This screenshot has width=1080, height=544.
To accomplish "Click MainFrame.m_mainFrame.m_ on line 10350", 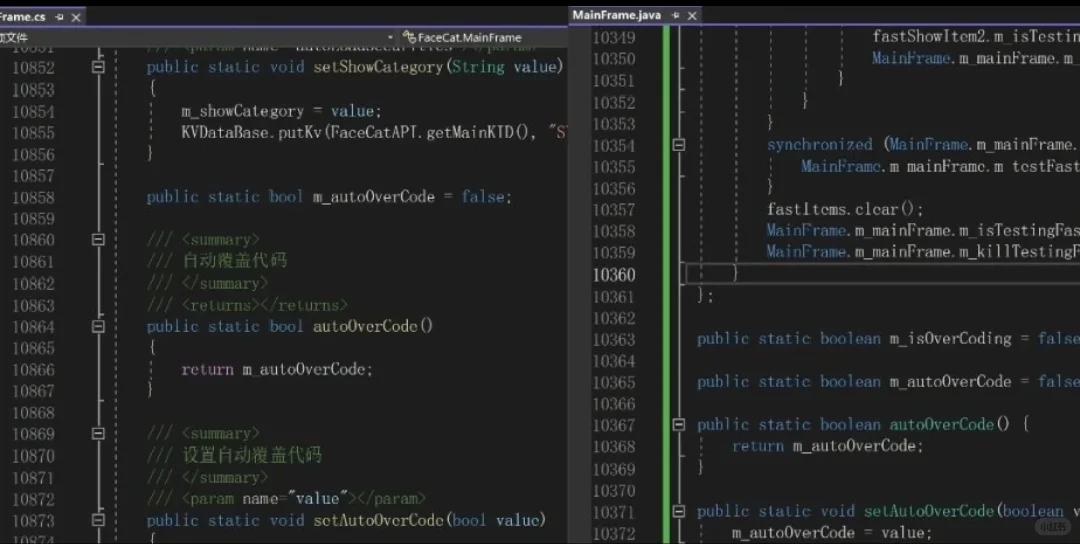I will coord(975,59).
